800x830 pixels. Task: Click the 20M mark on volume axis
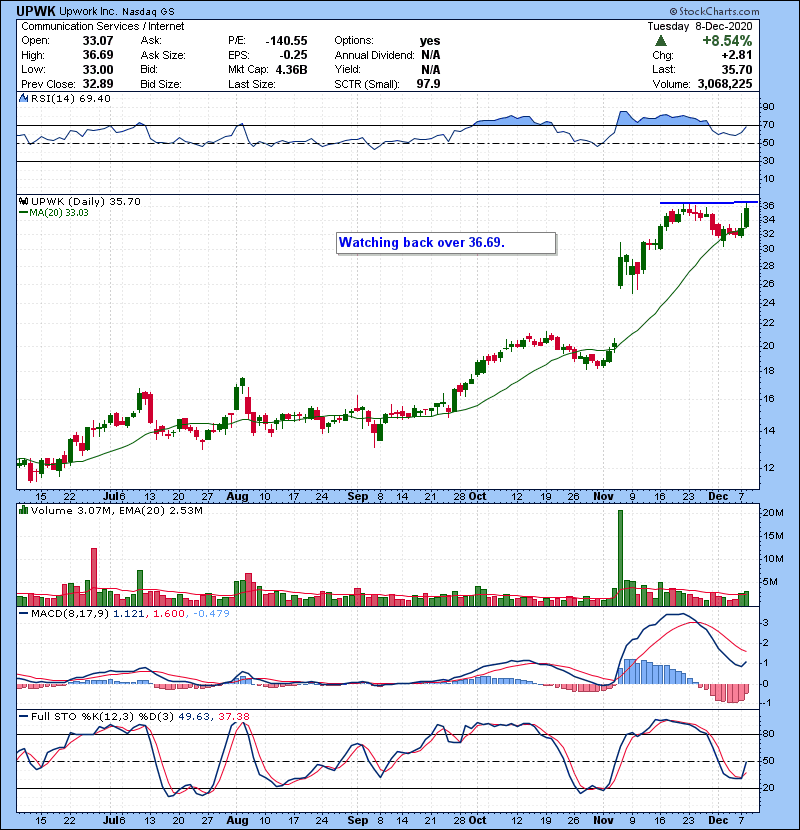click(x=772, y=512)
